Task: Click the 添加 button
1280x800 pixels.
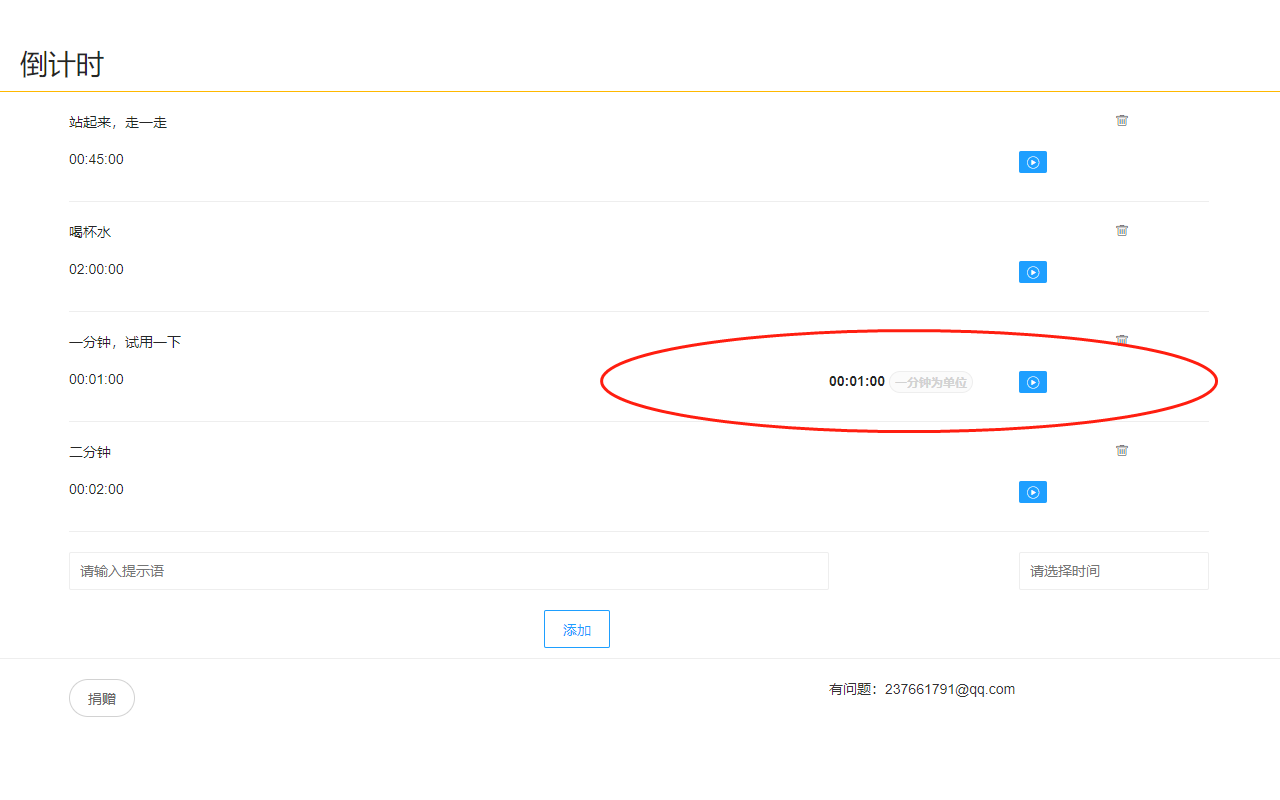Action: [x=577, y=629]
